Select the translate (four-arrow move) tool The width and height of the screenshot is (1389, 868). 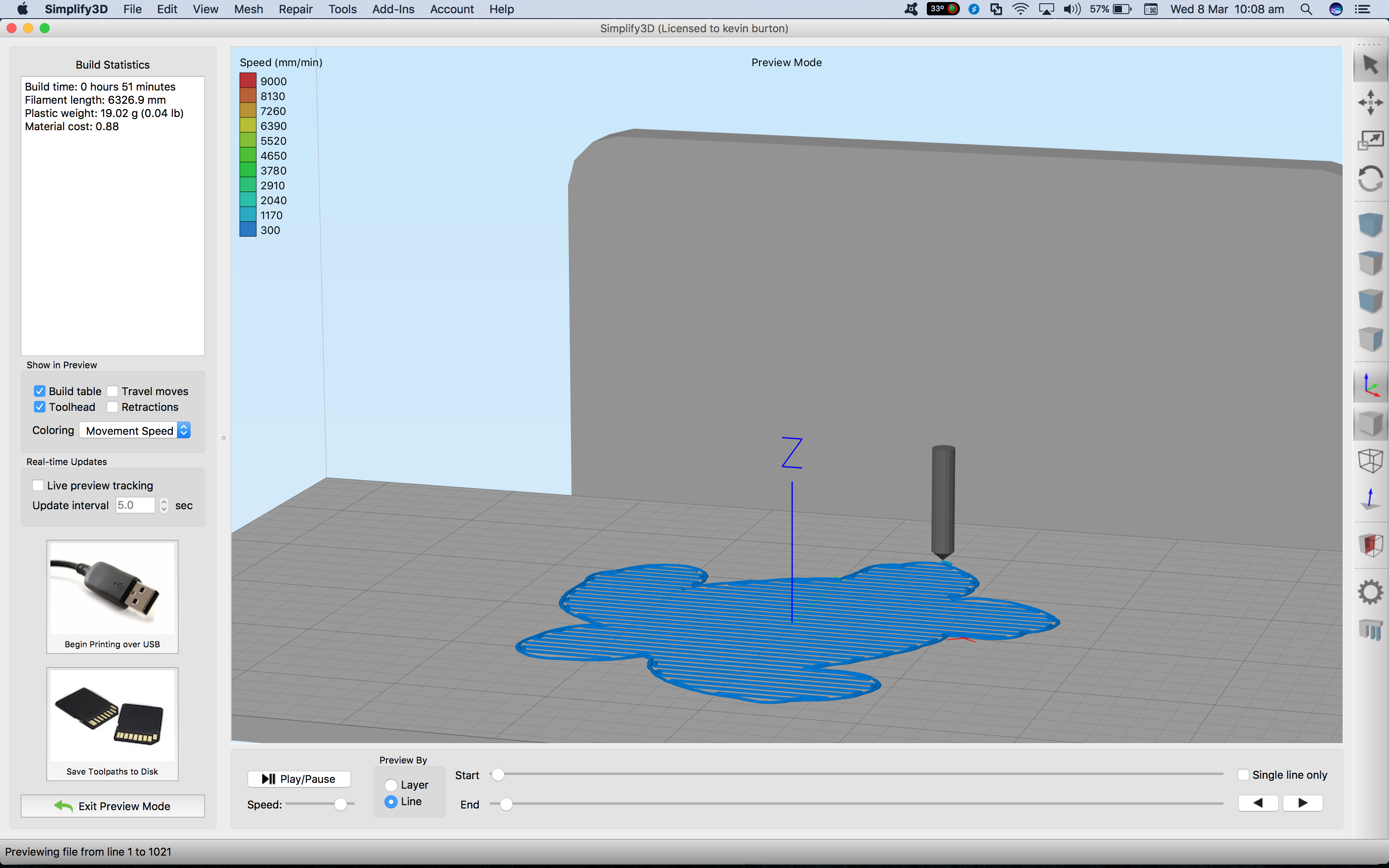(x=1371, y=103)
